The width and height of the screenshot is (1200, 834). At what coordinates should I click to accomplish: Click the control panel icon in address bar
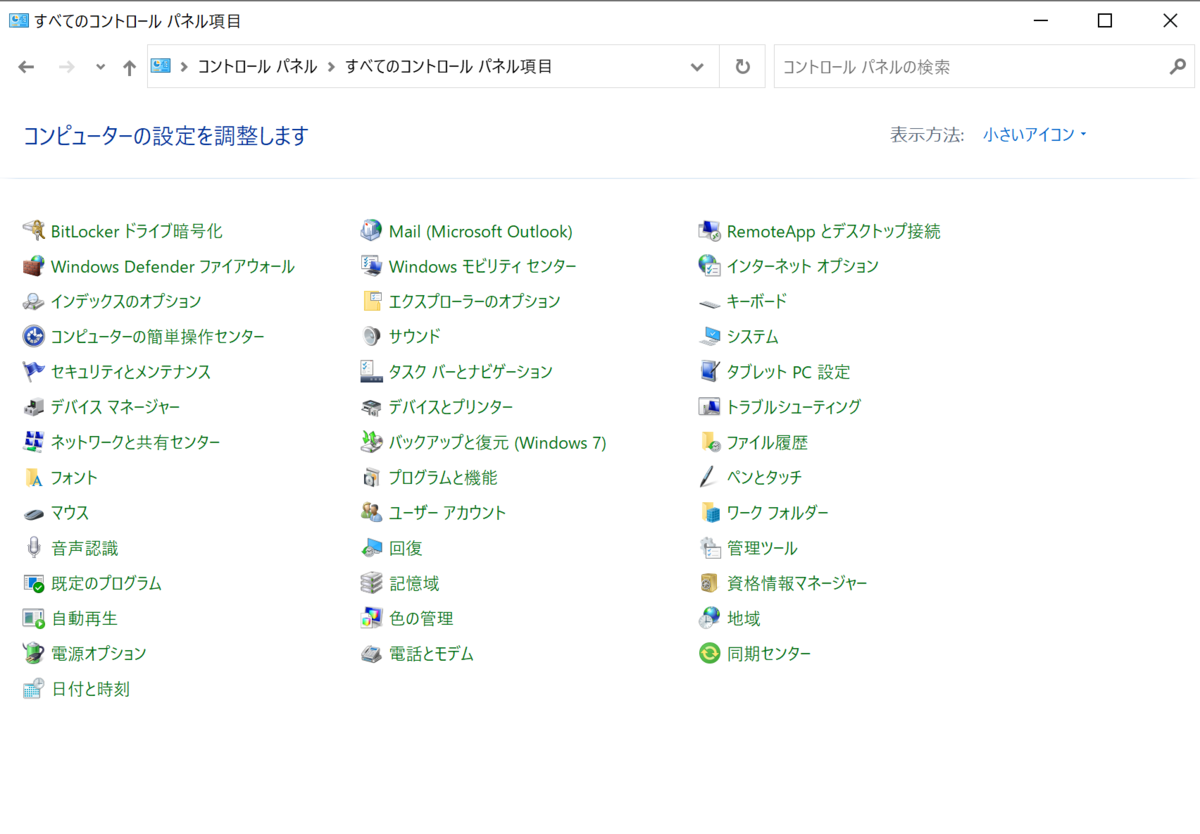click(x=161, y=66)
